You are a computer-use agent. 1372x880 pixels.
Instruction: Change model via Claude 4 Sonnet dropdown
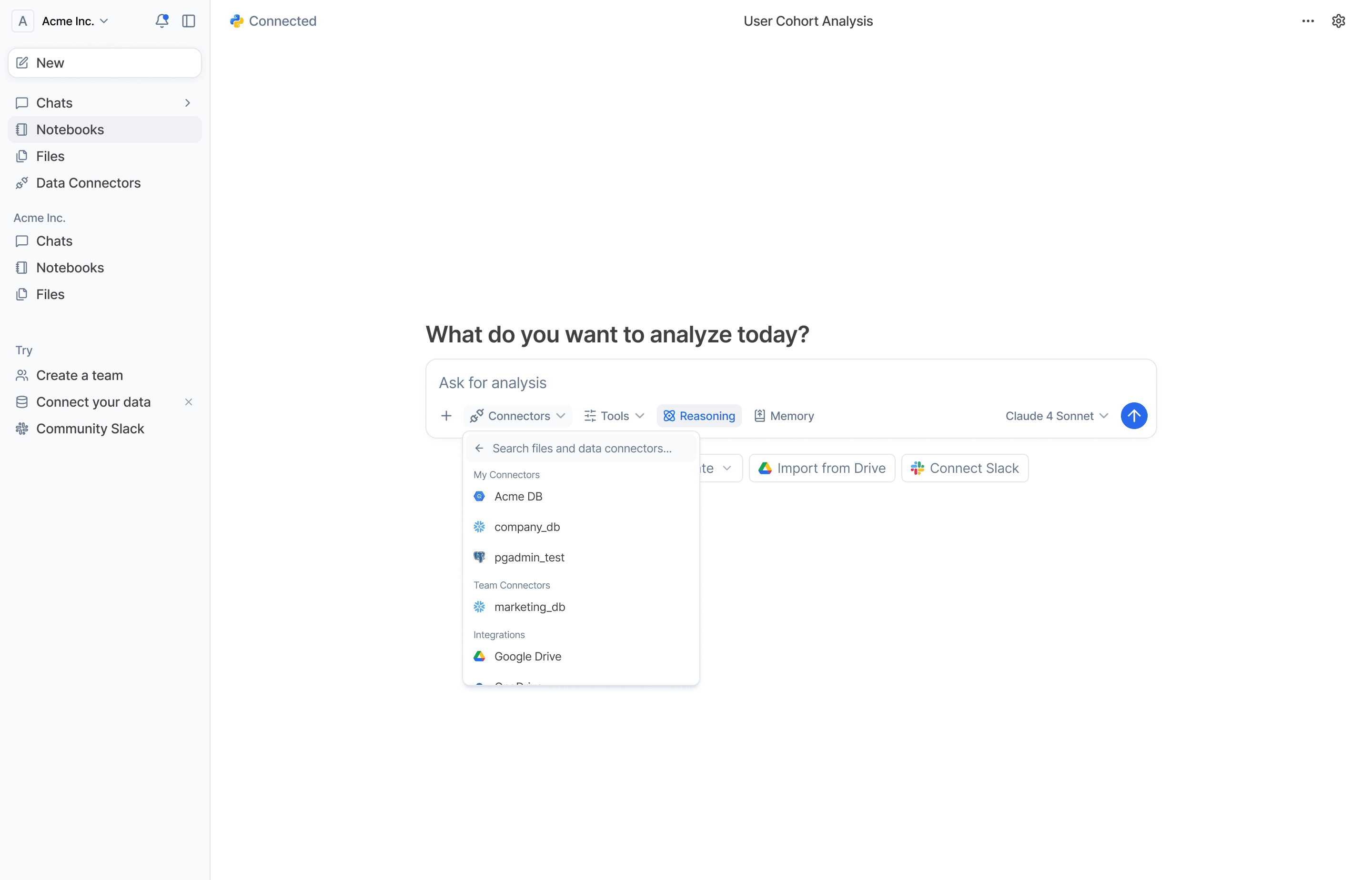1057,416
